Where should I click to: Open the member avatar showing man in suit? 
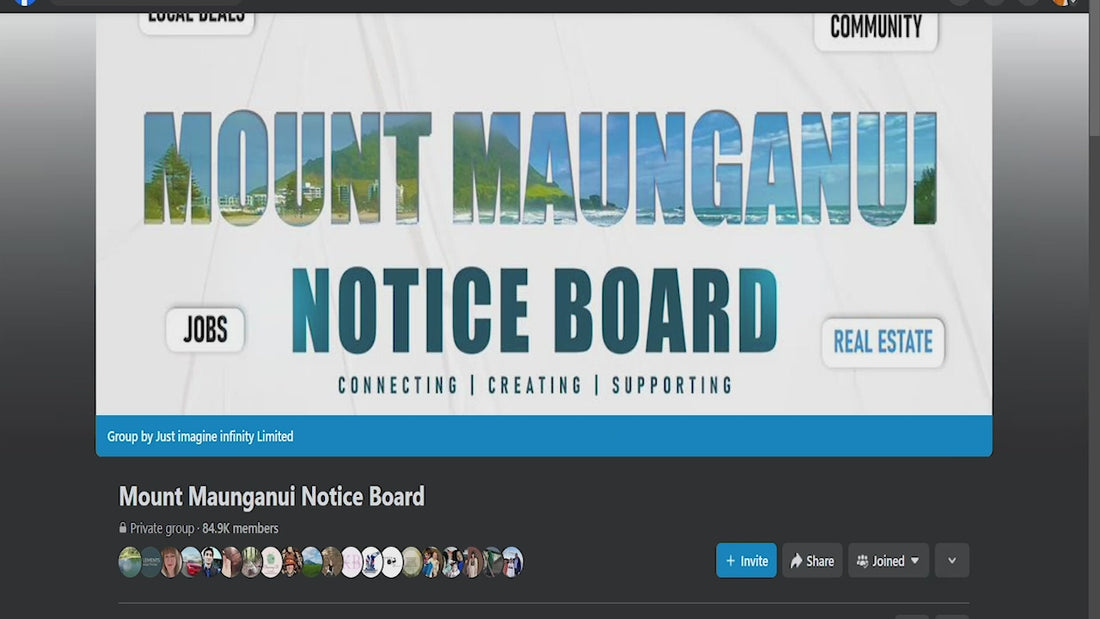pyautogui.click(x=211, y=562)
